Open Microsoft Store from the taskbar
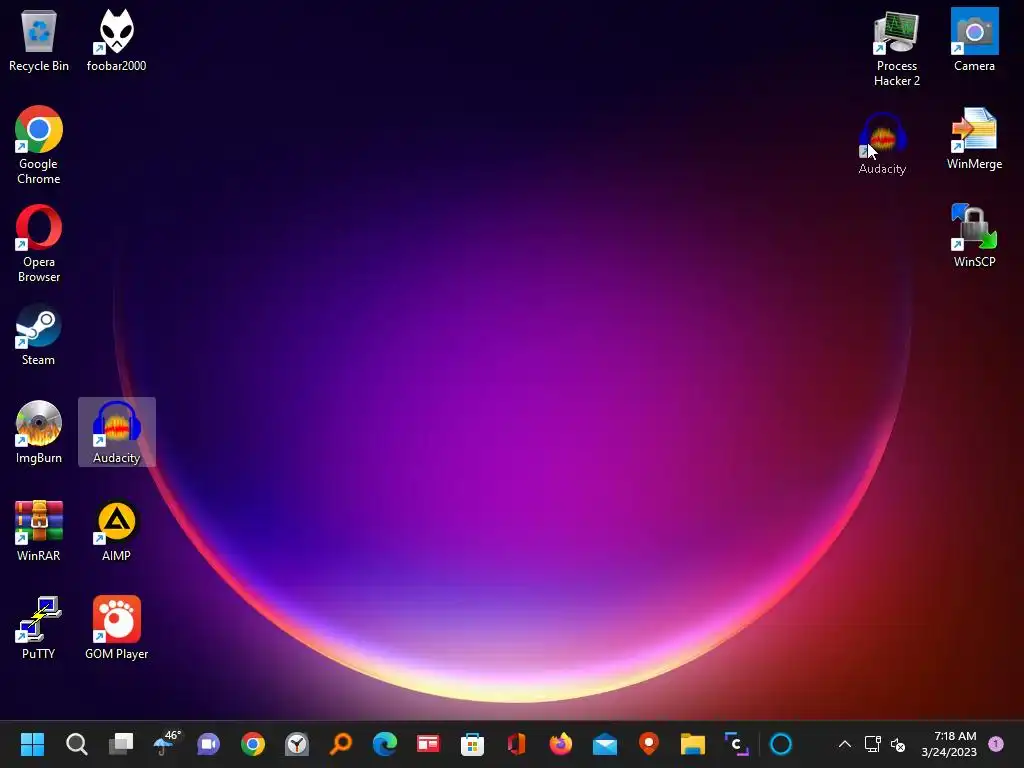Image resolution: width=1024 pixels, height=768 pixels. click(472, 744)
